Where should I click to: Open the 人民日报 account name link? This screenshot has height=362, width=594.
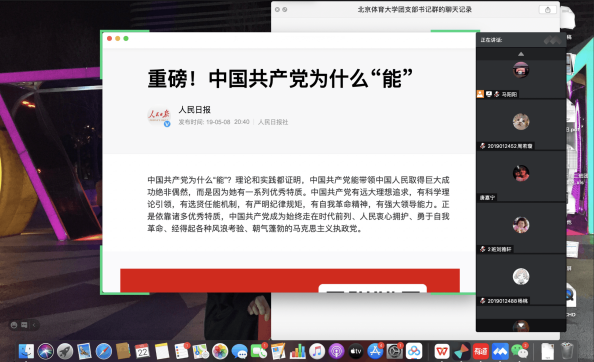click(x=194, y=110)
